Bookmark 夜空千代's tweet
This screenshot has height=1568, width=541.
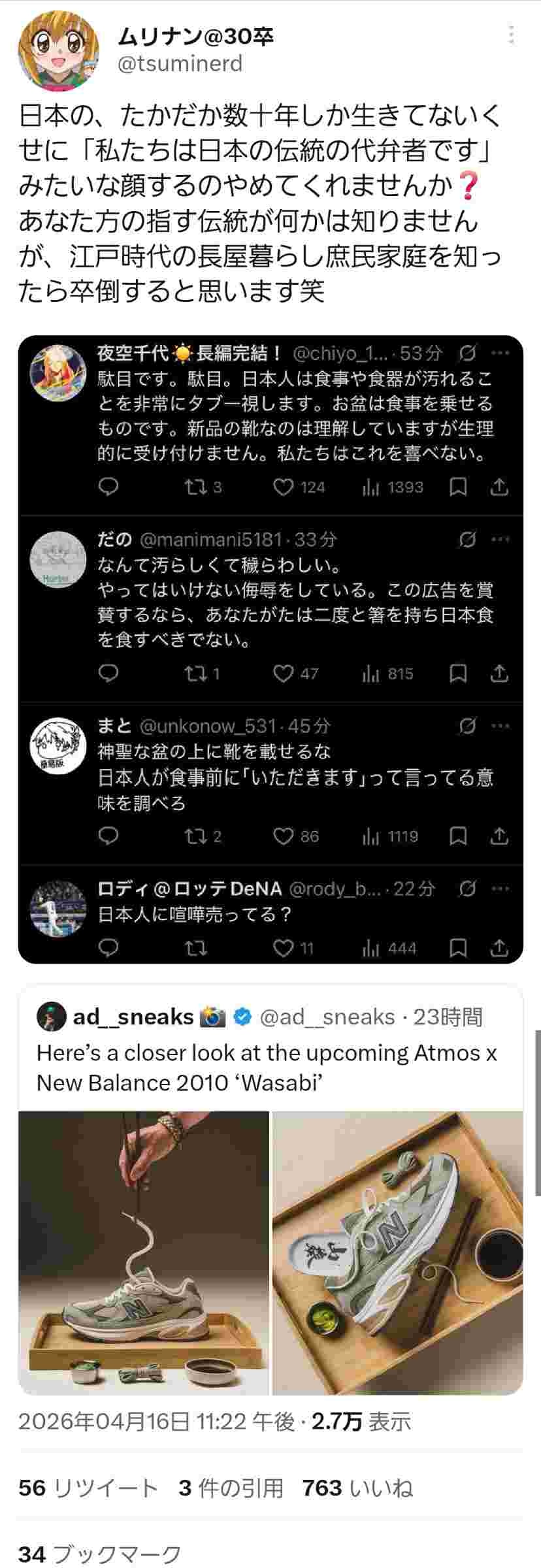coord(459,487)
